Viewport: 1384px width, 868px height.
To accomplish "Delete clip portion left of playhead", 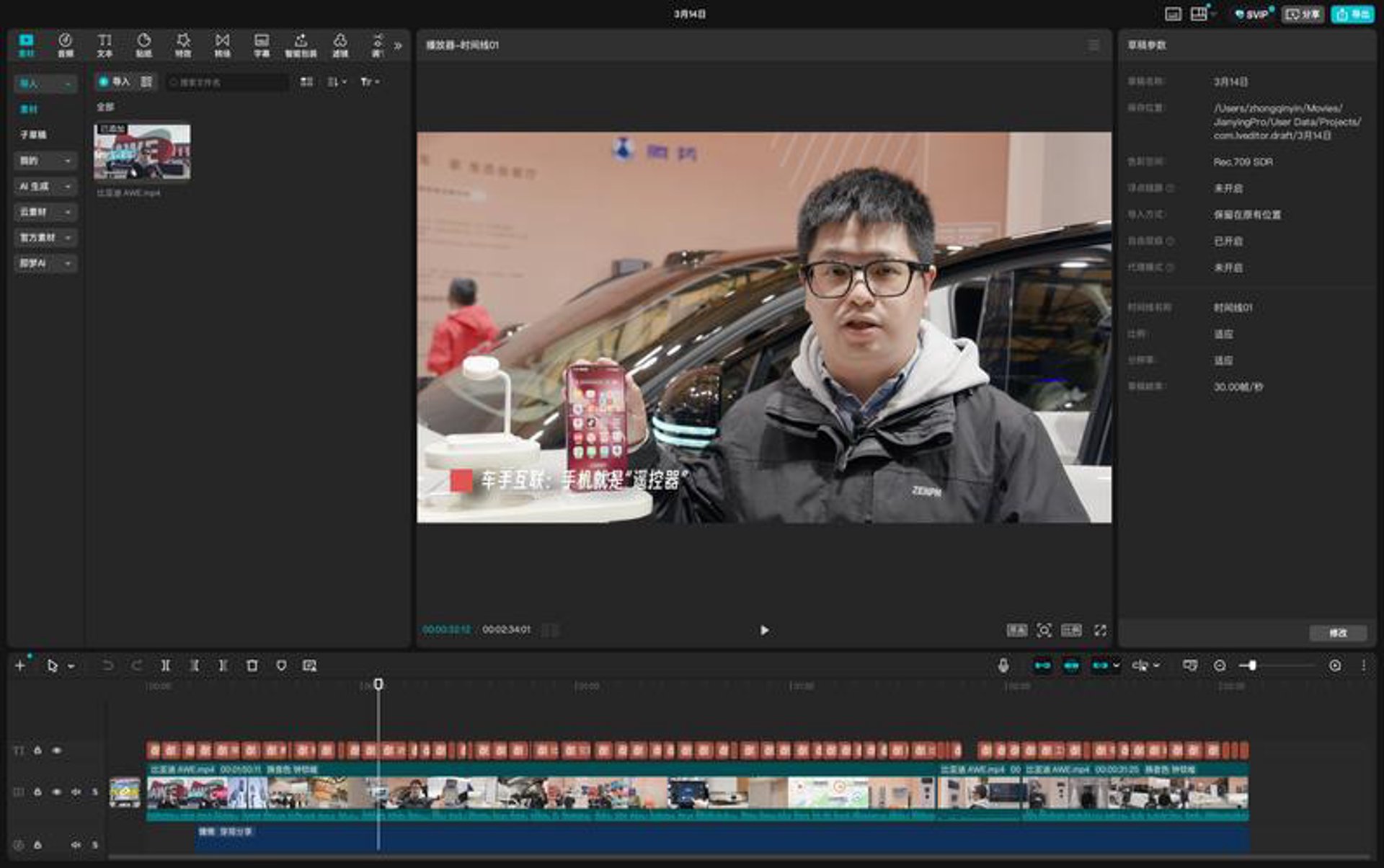I will tap(195, 665).
